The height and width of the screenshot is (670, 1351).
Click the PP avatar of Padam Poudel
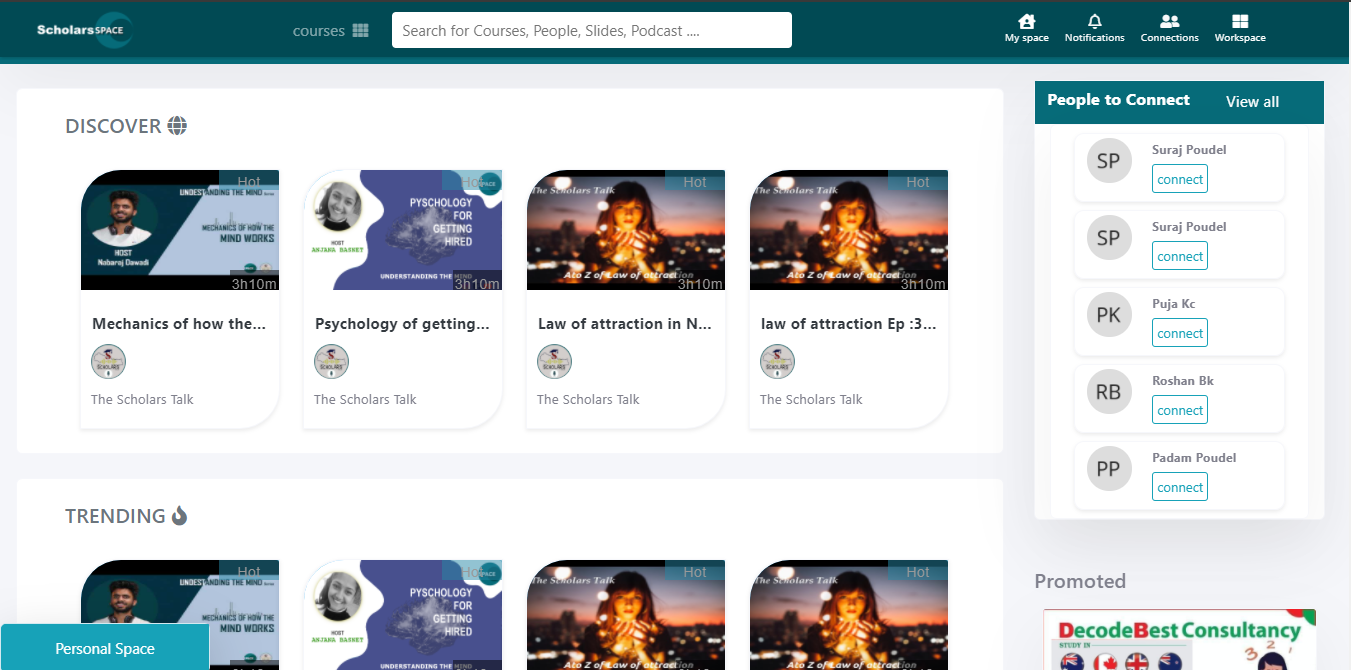[1108, 469]
